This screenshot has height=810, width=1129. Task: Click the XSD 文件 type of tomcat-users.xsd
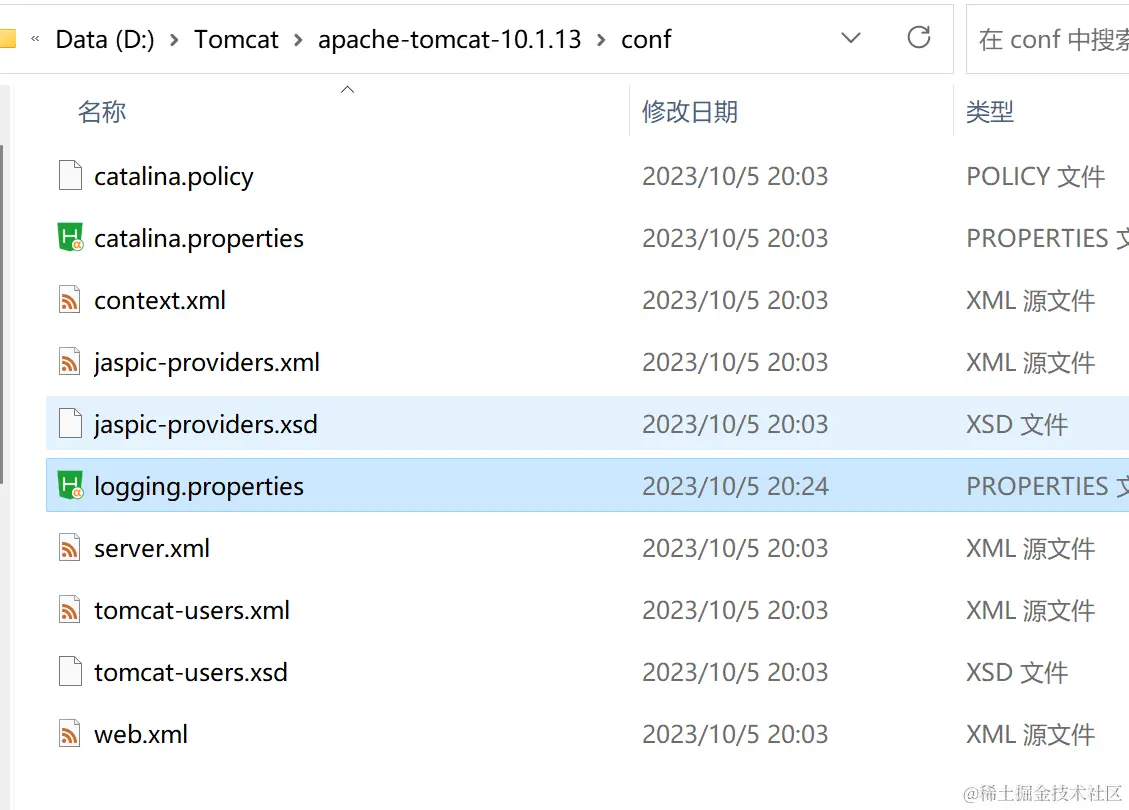coord(1017,672)
